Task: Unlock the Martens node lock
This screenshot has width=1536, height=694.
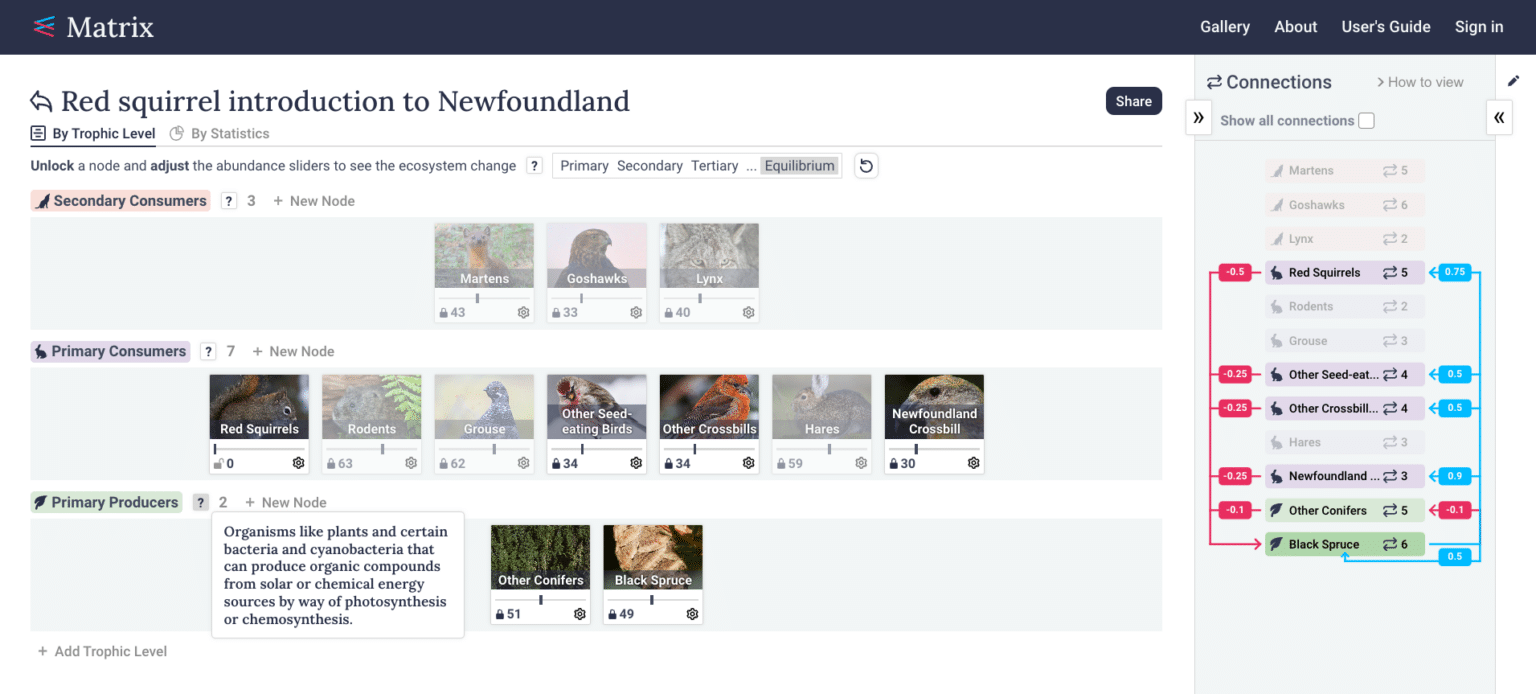Action: pos(443,313)
